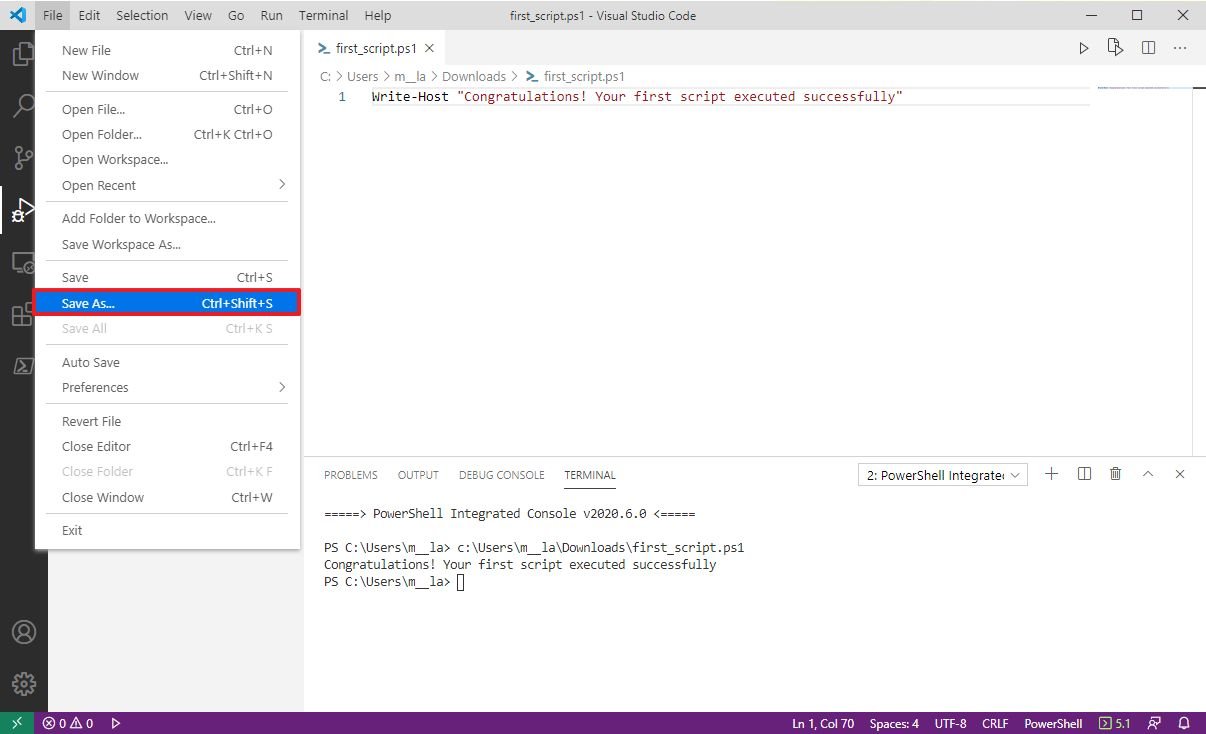Image resolution: width=1206 pixels, height=734 pixels.
Task: Open Source Control view in activity bar
Action: 23,157
